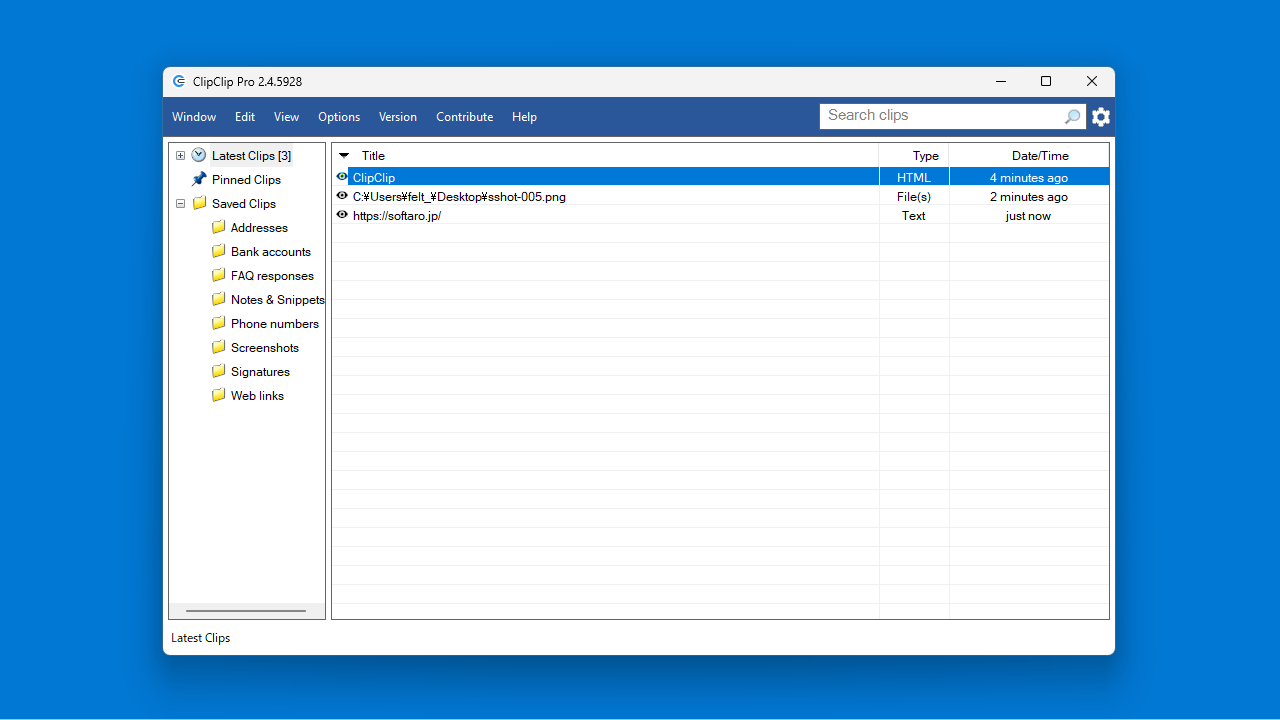Open the Help menu
The height and width of the screenshot is (720, 1280).
click(524, 117)
